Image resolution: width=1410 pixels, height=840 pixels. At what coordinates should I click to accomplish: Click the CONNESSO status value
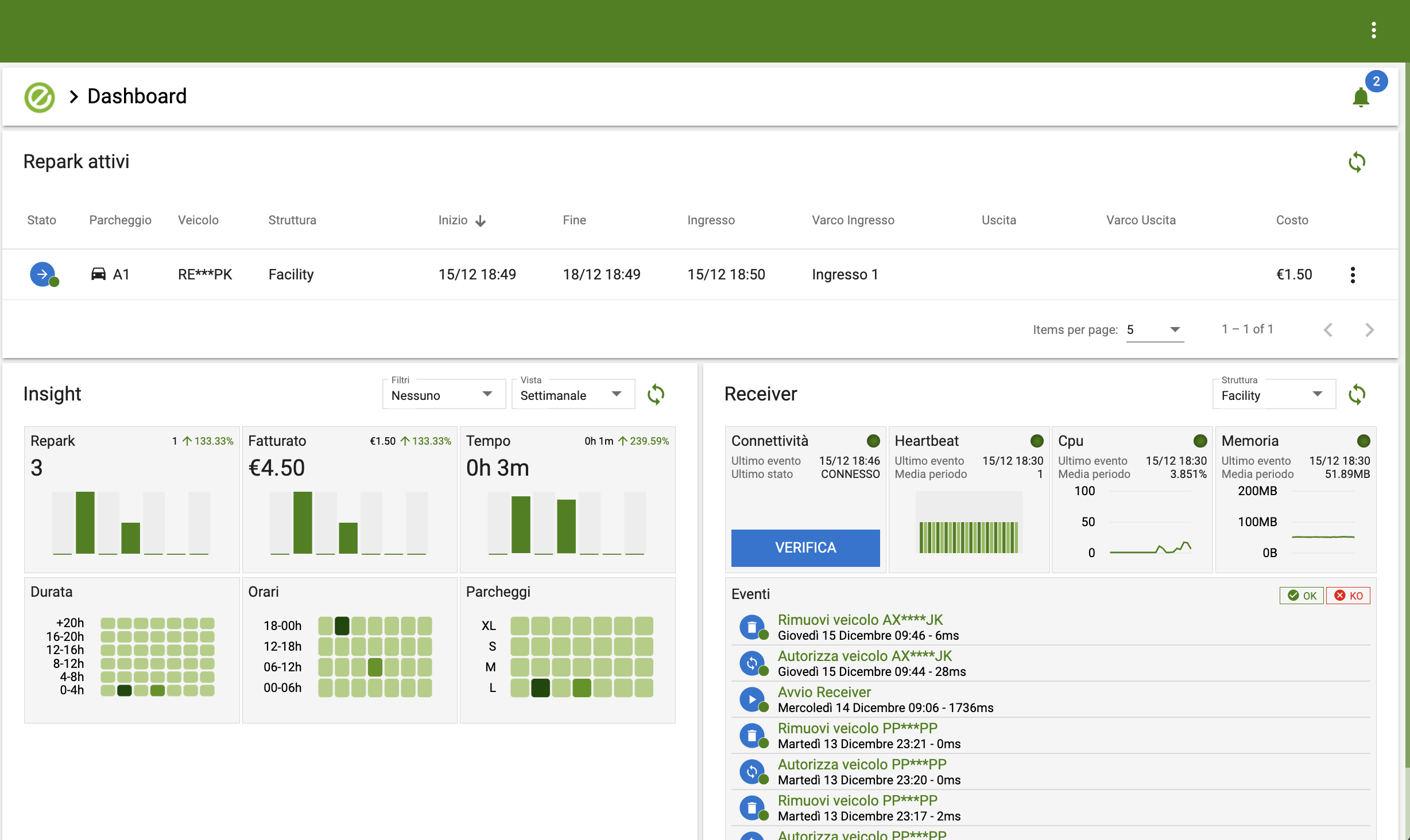click(850, 474)
